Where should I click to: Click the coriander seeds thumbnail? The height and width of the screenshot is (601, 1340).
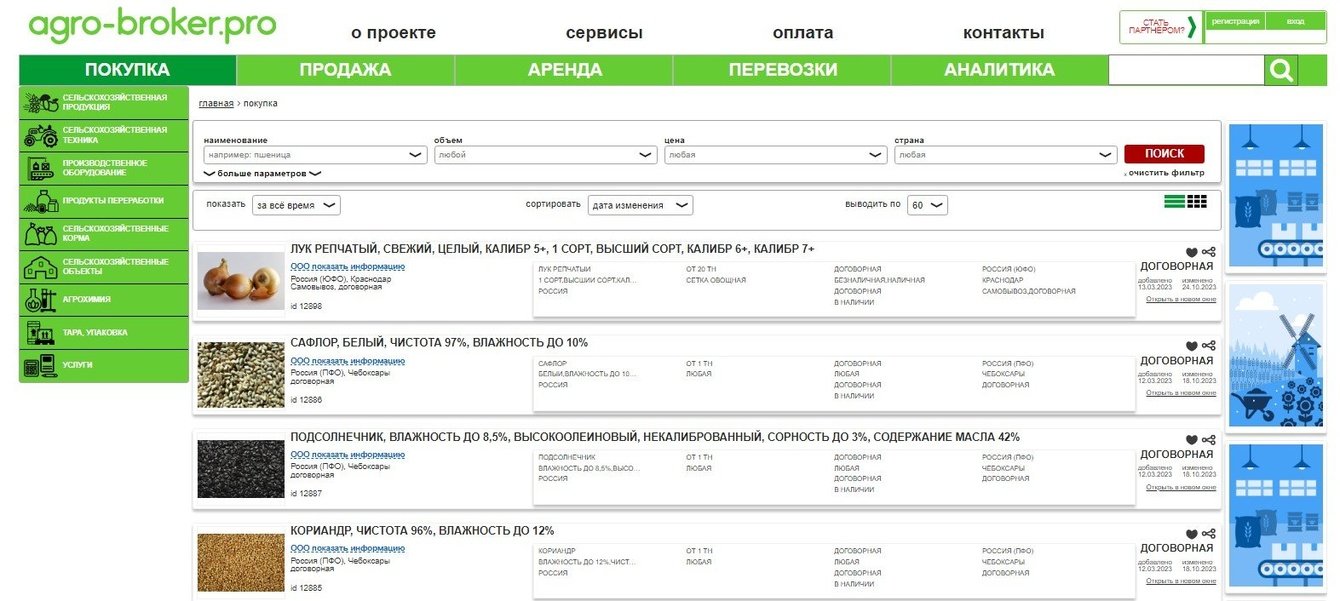pos(241,562)
